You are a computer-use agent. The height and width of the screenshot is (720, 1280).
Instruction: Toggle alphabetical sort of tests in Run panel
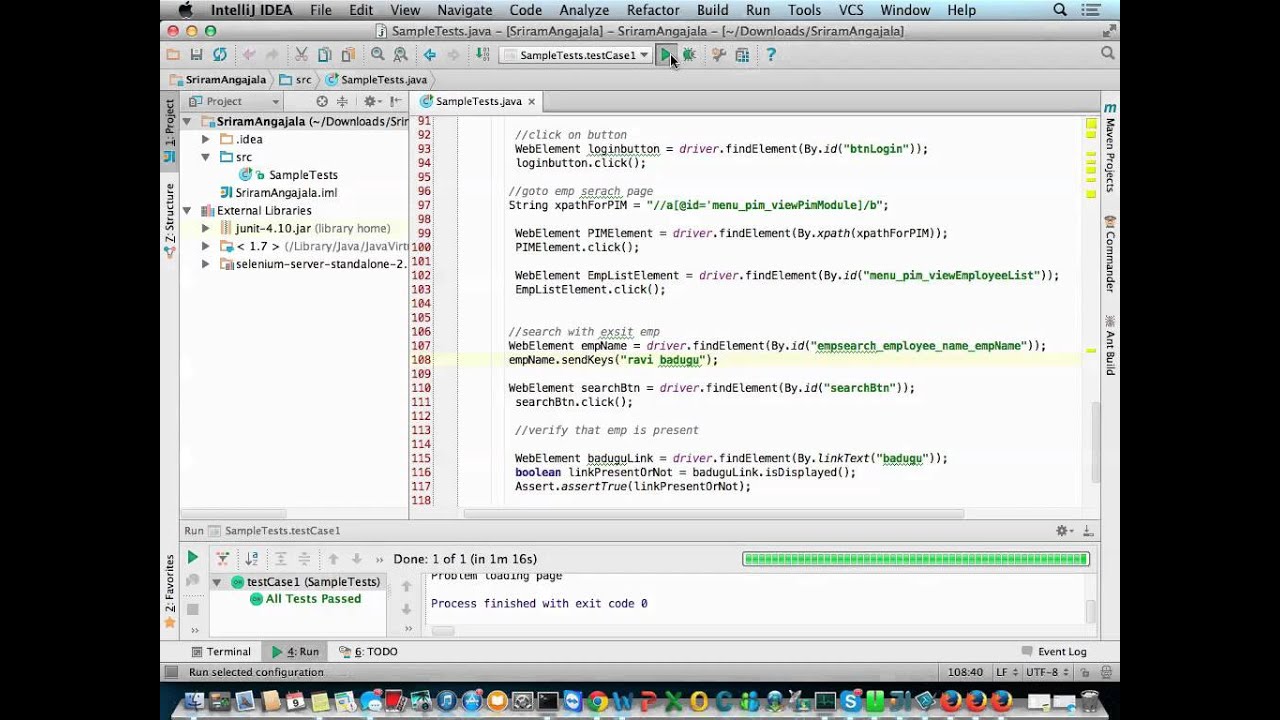(252, 559)
